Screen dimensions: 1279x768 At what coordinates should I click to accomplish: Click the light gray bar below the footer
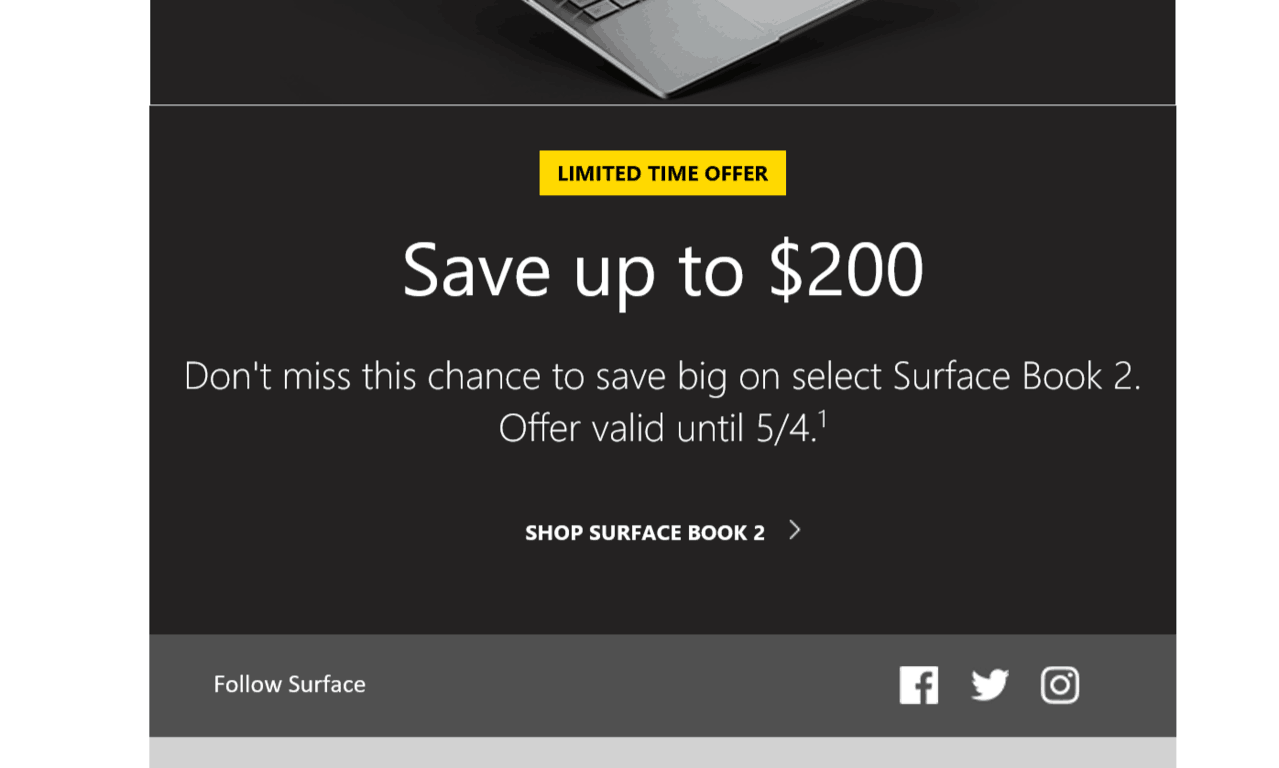[662, 753]
